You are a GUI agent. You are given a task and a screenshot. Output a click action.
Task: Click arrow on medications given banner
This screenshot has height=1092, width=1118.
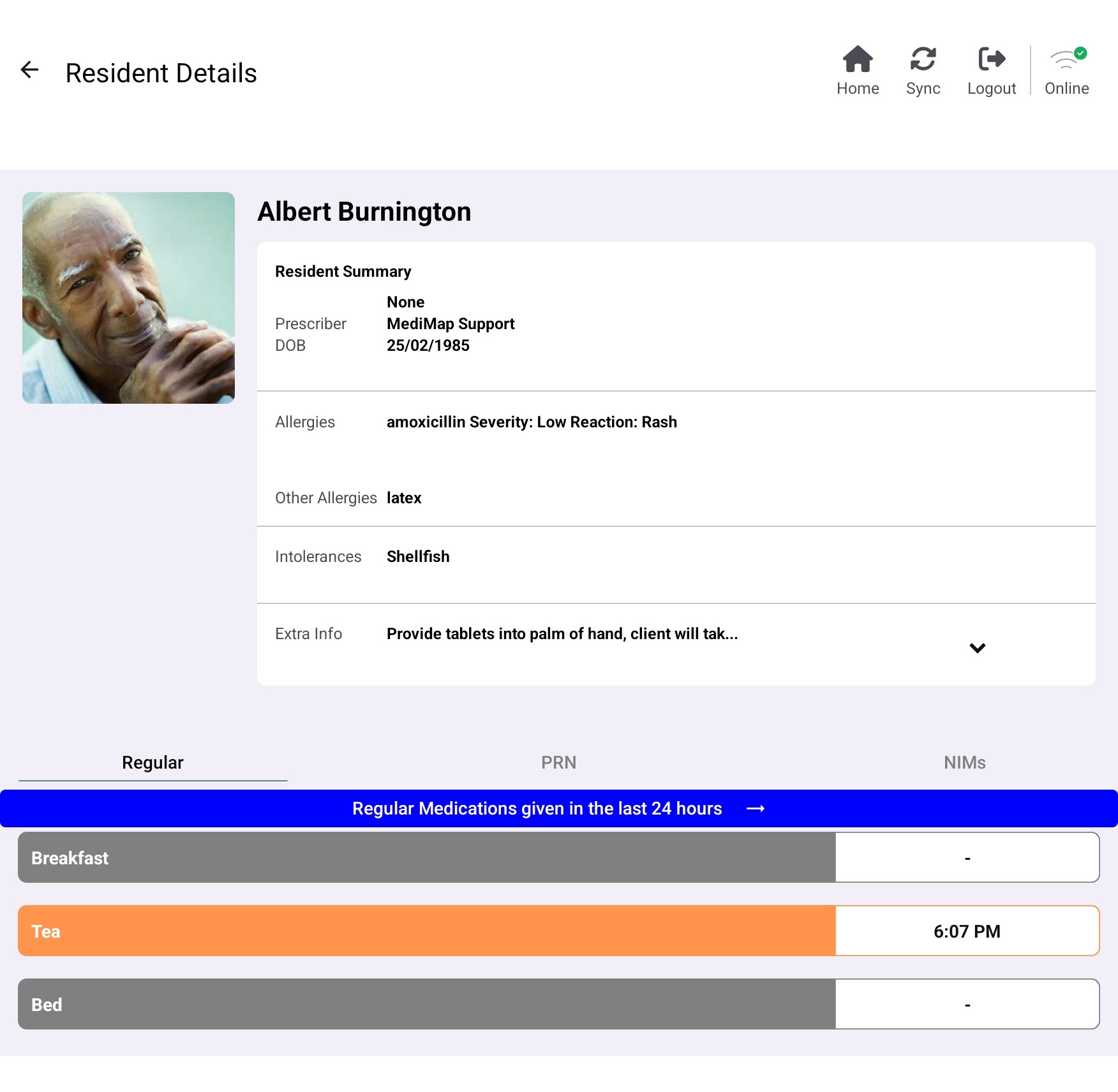(756, 809)
